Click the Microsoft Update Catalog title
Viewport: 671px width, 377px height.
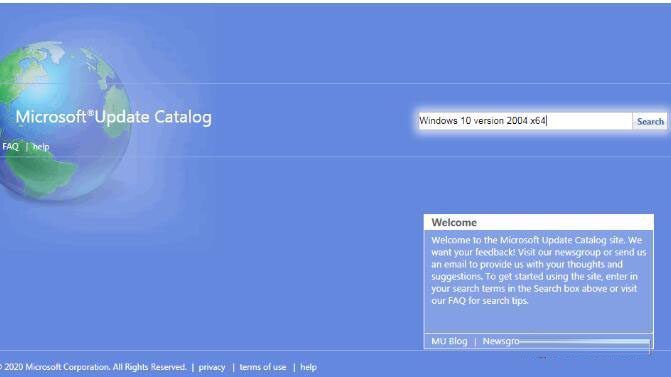(x=114, y=117)
